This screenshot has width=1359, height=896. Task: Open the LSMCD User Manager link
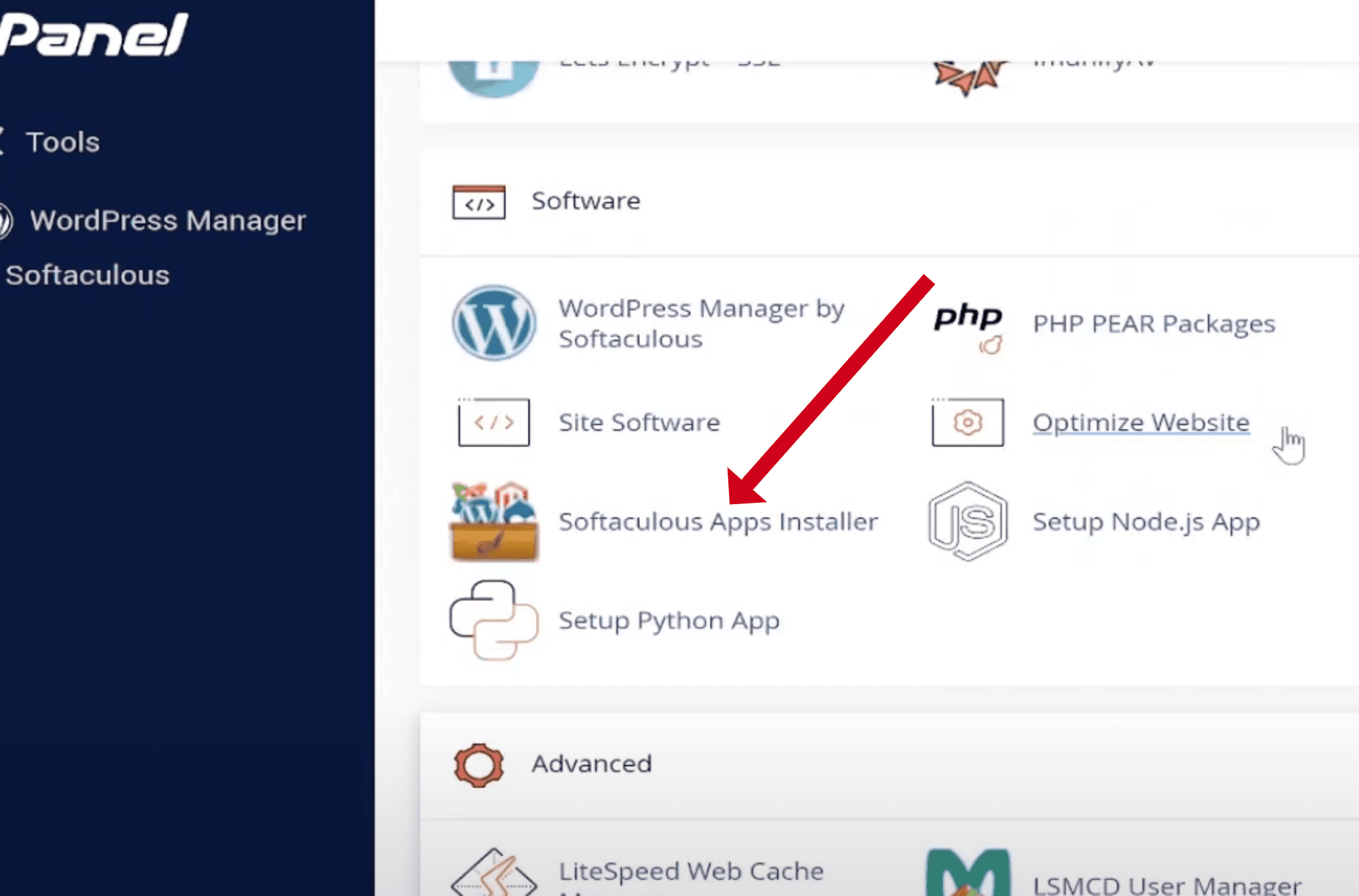[x=1167, y=885]
